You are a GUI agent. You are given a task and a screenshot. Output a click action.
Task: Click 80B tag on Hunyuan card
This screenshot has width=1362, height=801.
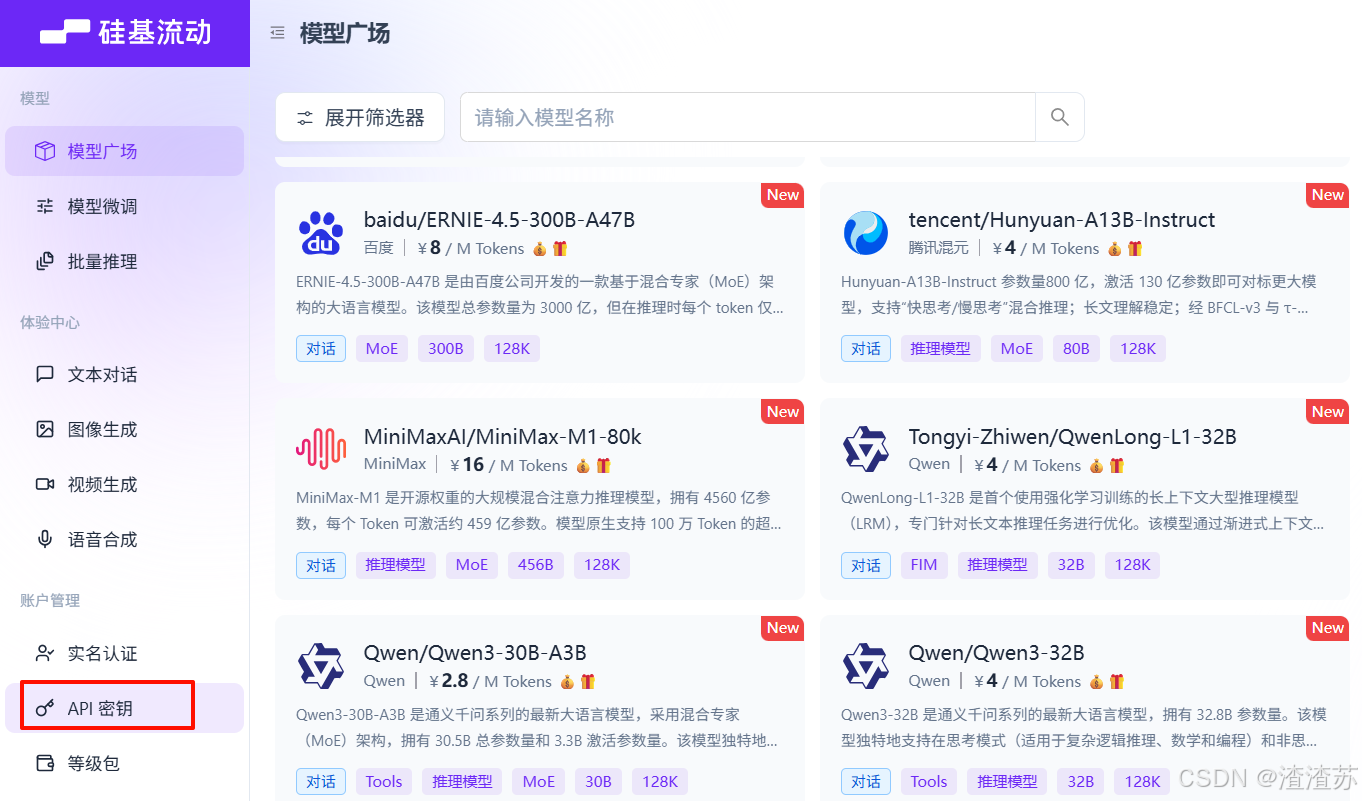click(x=1076, y=348)
